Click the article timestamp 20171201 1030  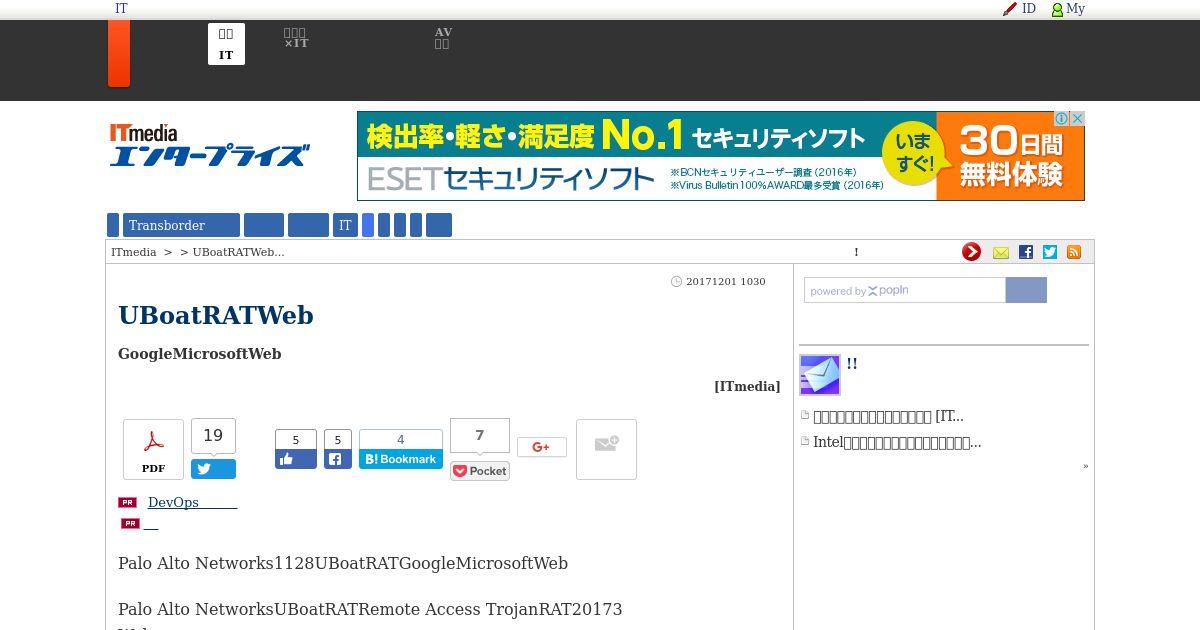(x=725, y=282)
